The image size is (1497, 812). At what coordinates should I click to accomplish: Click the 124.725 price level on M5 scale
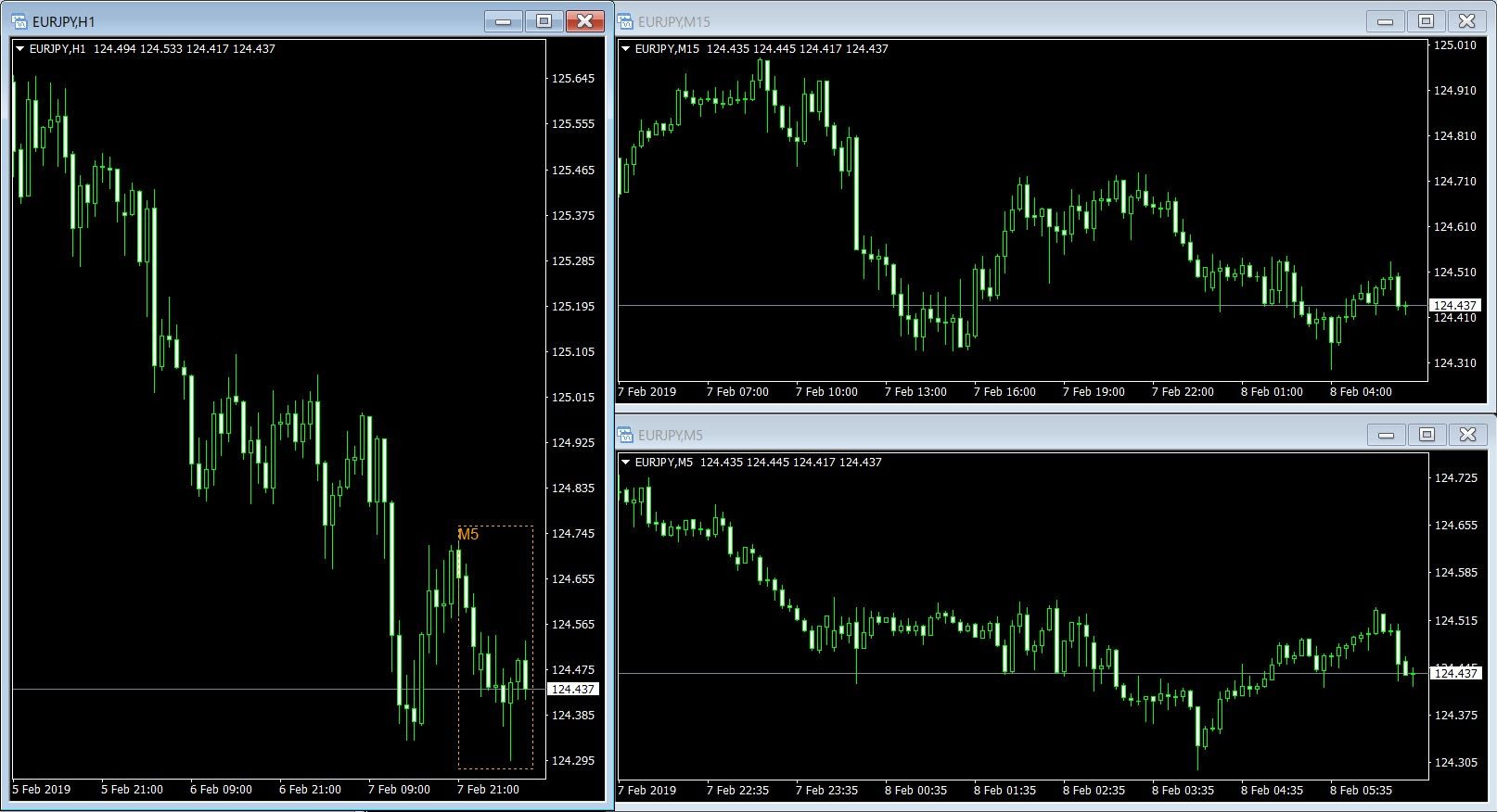pyautogui.click(x=1456, y=478)
